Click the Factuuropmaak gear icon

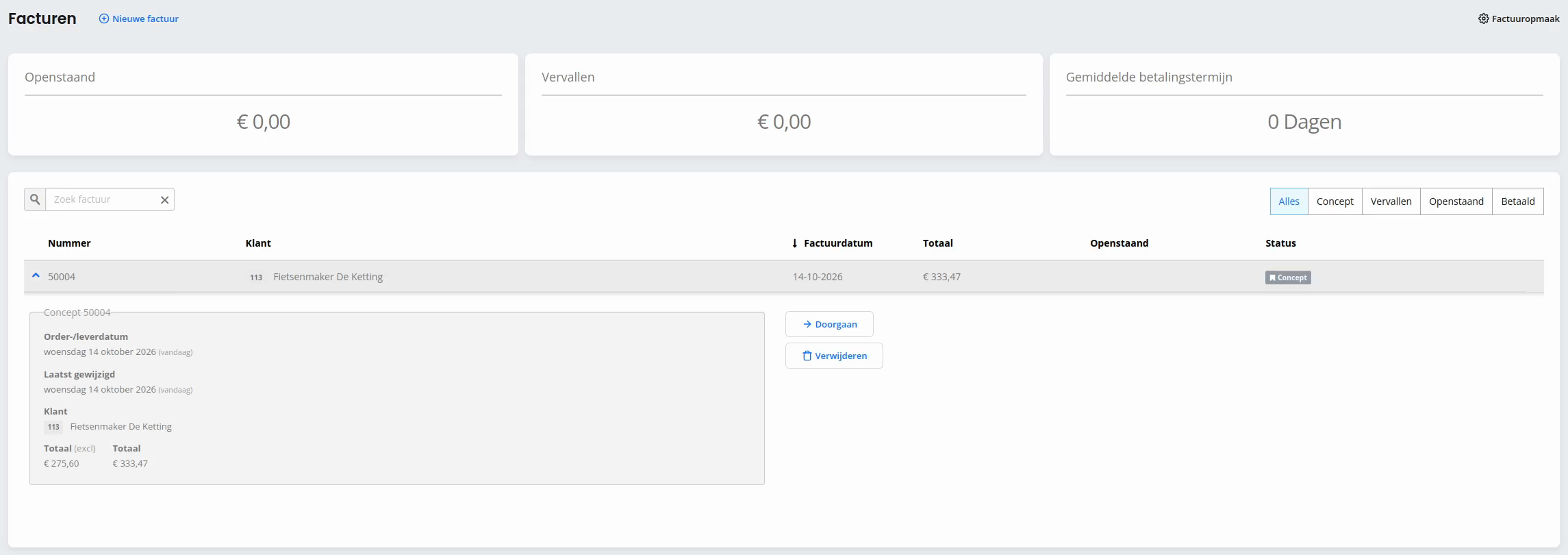tap(1483, 18)
